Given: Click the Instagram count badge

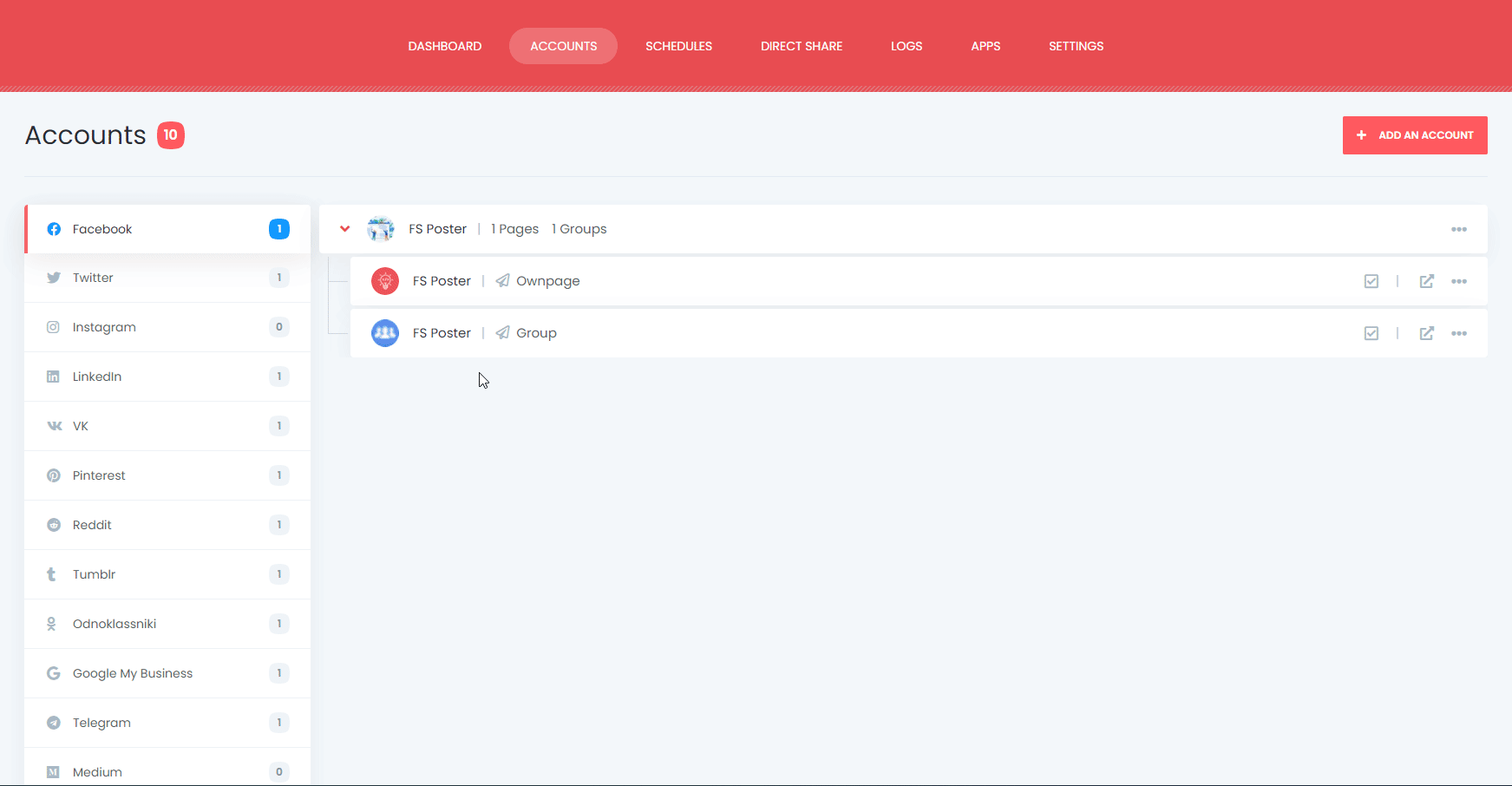Looking at the screenshot, I should 279,327.
